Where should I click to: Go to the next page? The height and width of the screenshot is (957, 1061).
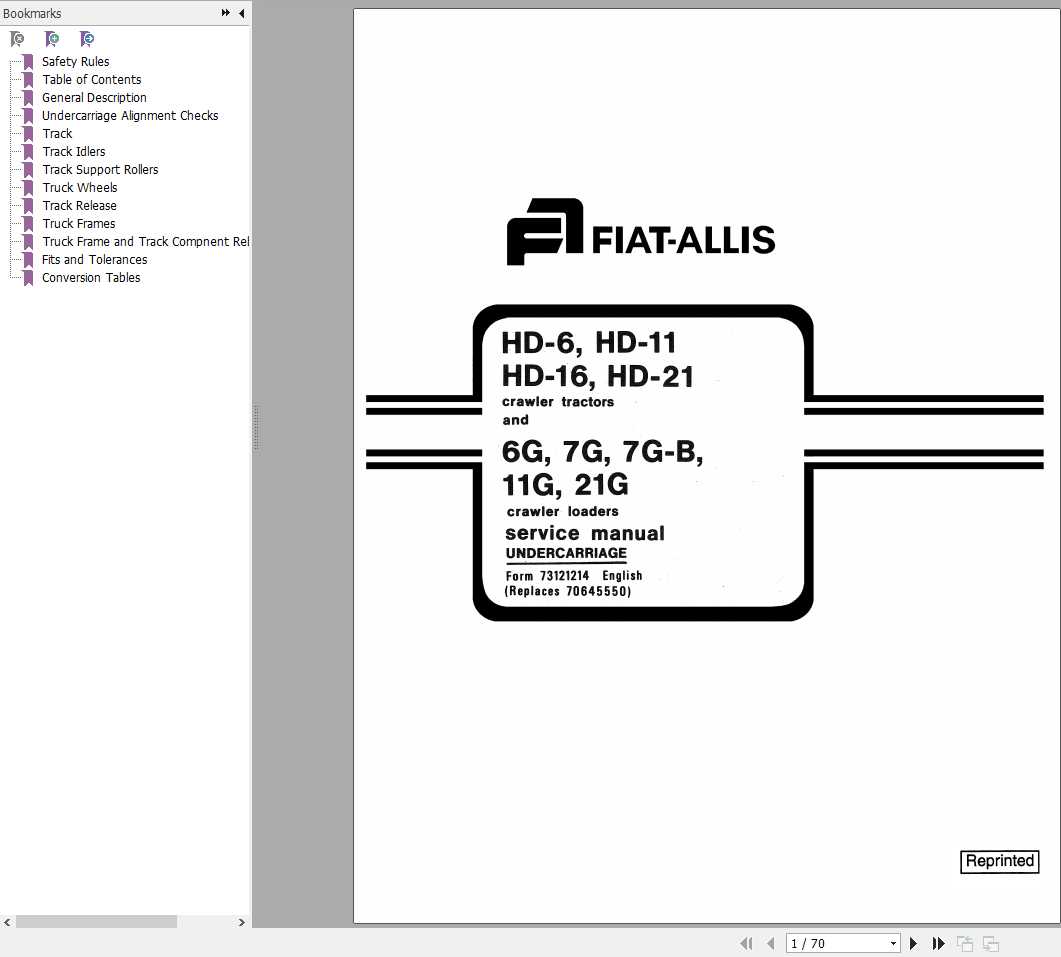point(913,943)
